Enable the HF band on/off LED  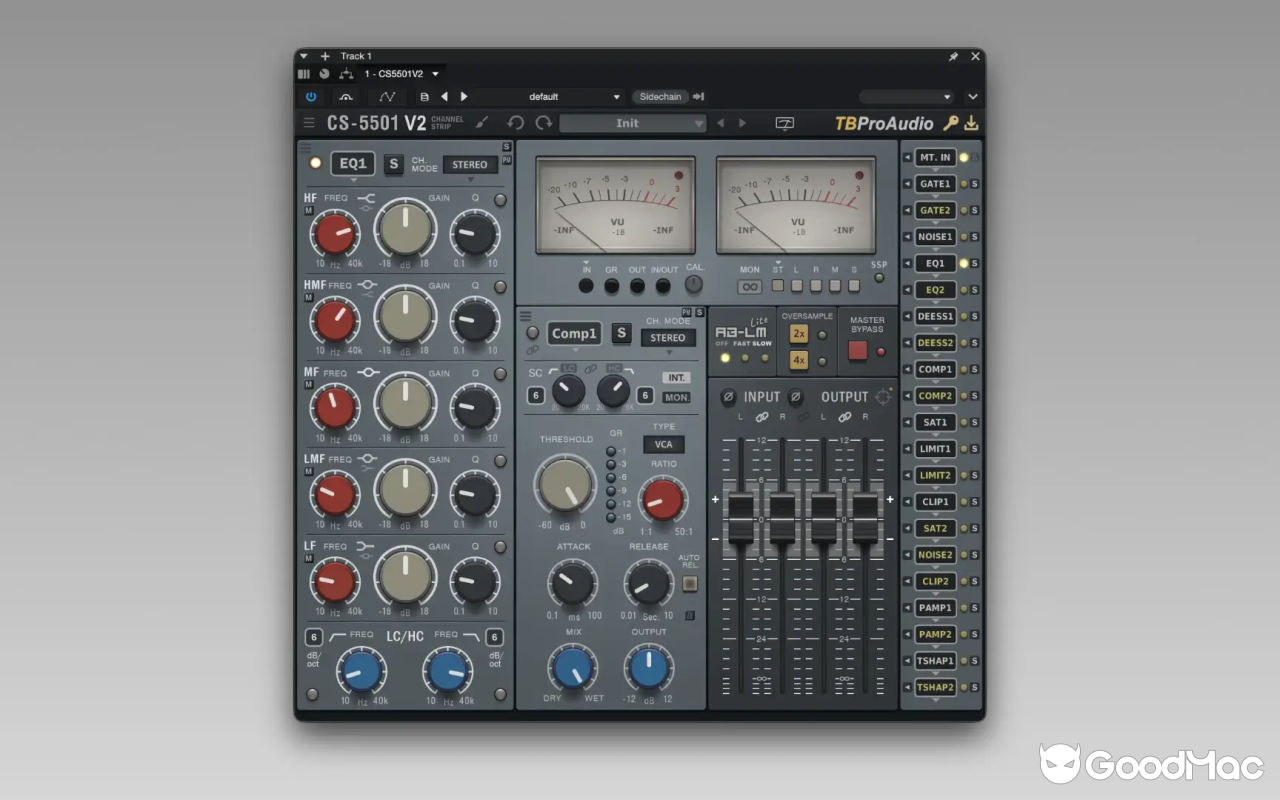[500, 200]
